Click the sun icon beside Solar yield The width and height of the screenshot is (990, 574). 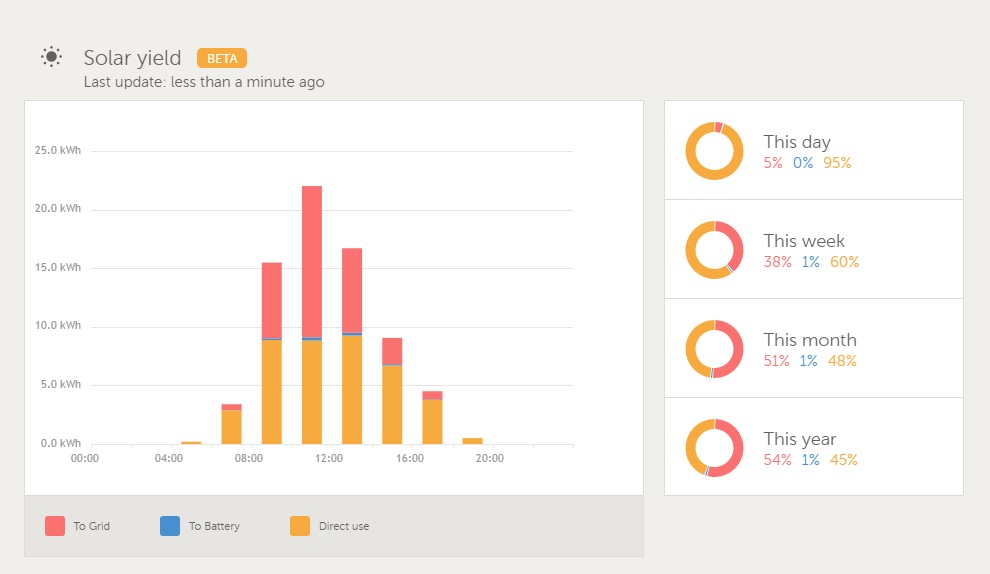pyautogui.click(x=52, y=57)
